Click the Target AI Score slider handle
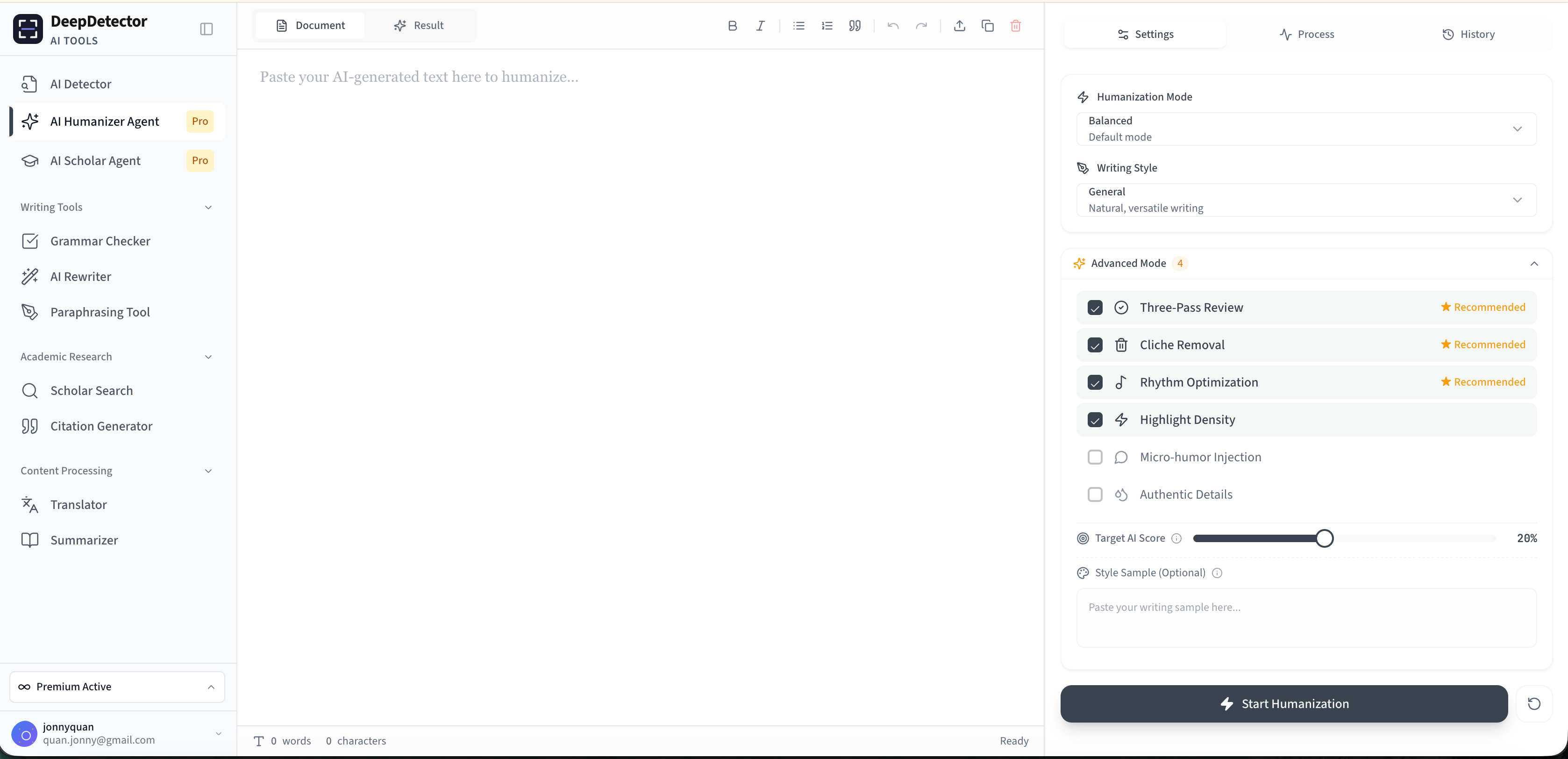 click(x=1324, y=538)
